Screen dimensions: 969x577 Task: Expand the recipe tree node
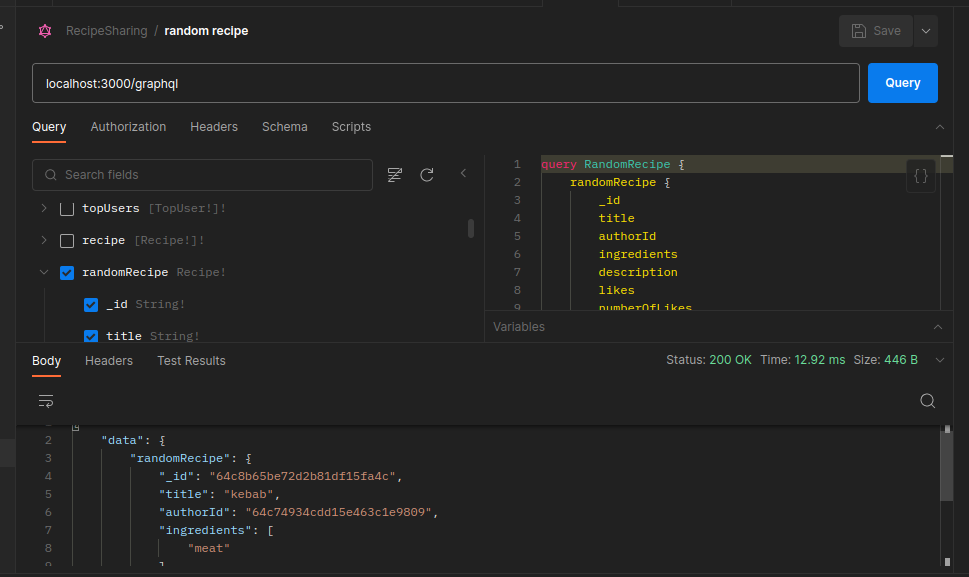click(x=44, y=240)
